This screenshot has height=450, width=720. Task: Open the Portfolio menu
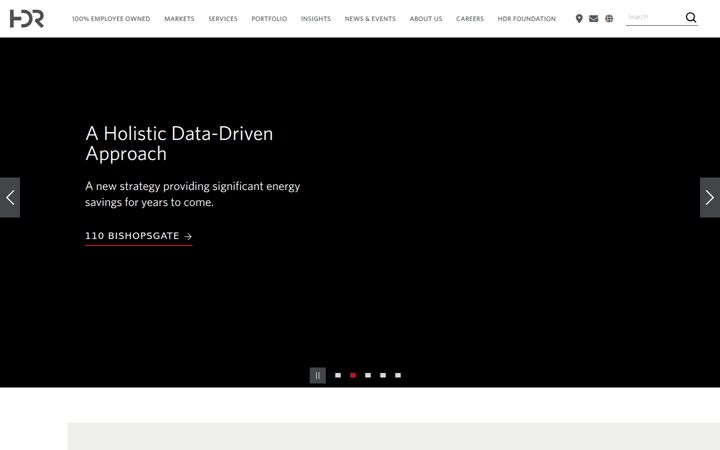[x=269, y=19]
